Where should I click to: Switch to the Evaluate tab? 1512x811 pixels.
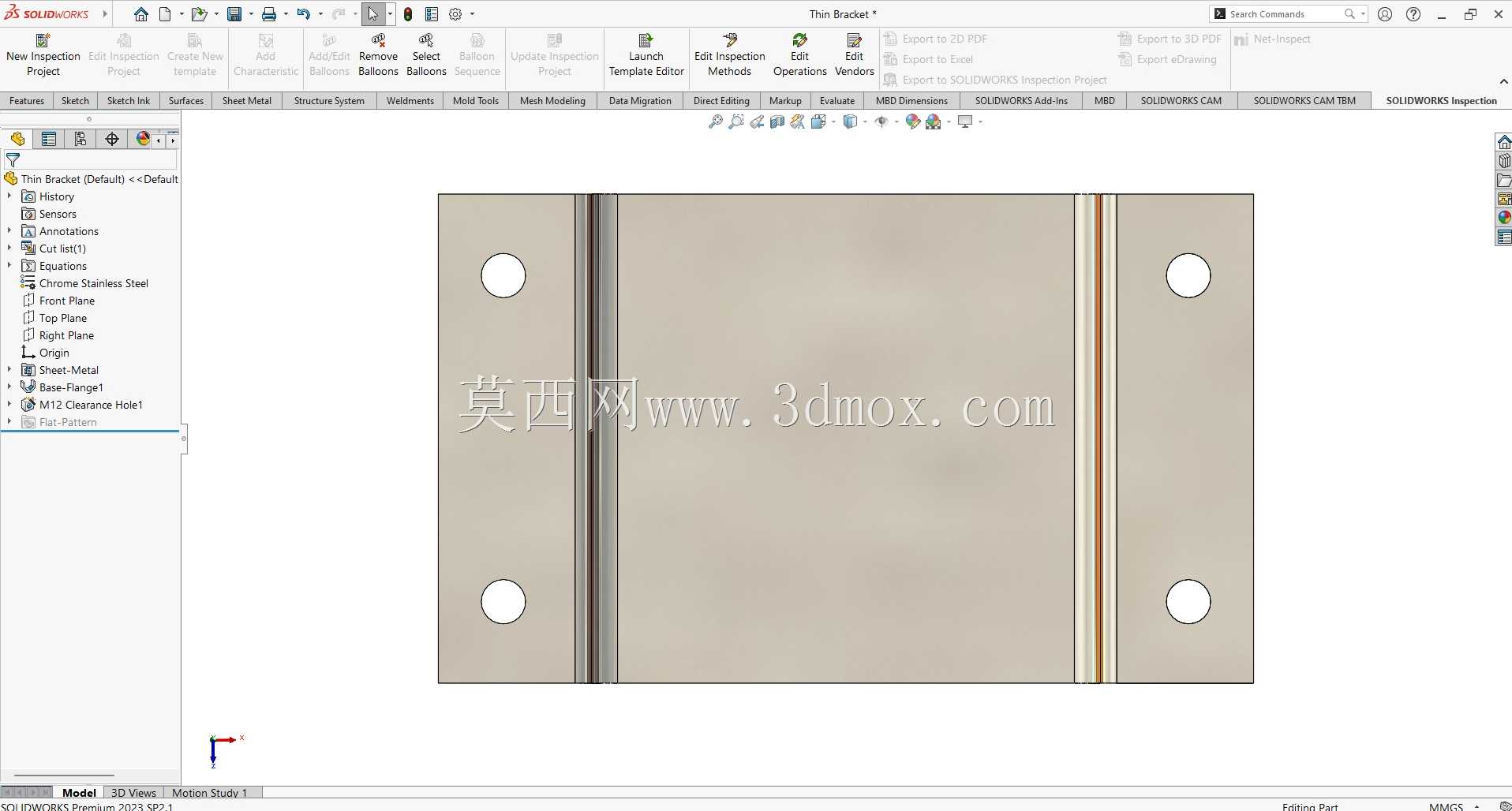point(837,100)
